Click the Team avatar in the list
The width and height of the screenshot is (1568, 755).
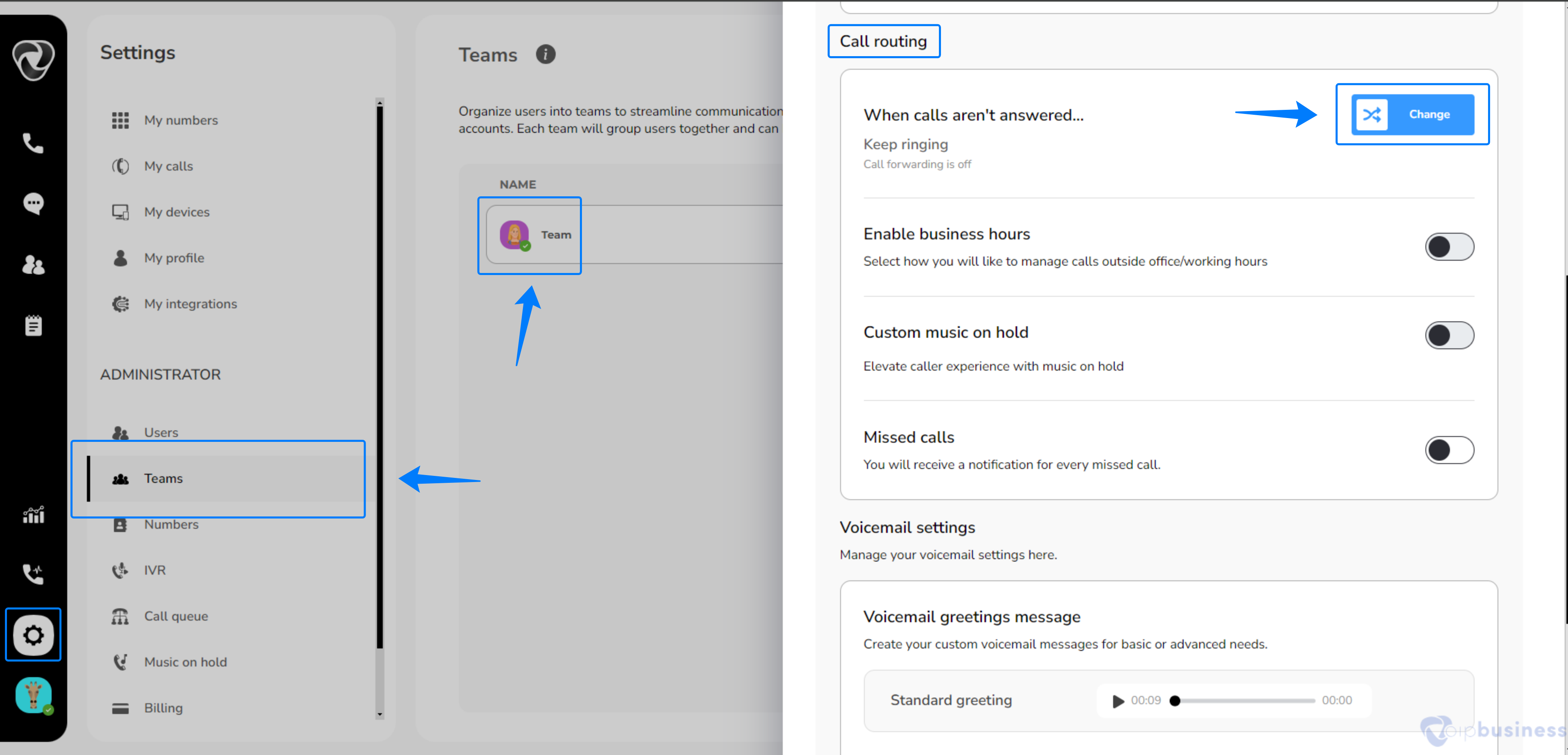tap(514, 234)
